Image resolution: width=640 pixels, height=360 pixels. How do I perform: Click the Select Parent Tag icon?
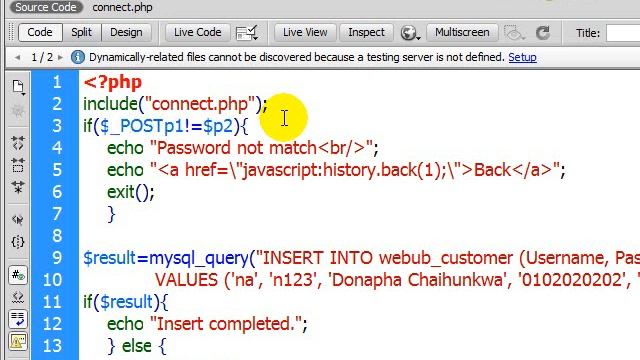18,220
